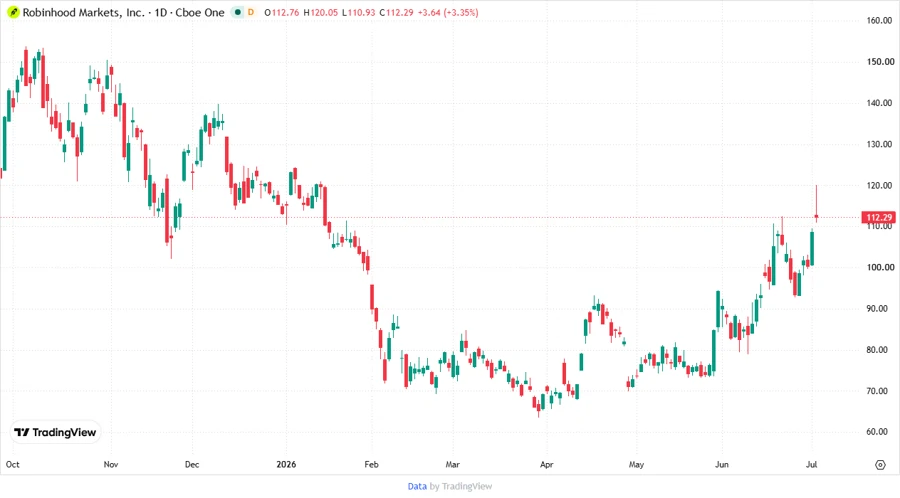The width and height of the screenshot is (900, 498).
Task: Click the Nov time axis label
Action: 111,464
